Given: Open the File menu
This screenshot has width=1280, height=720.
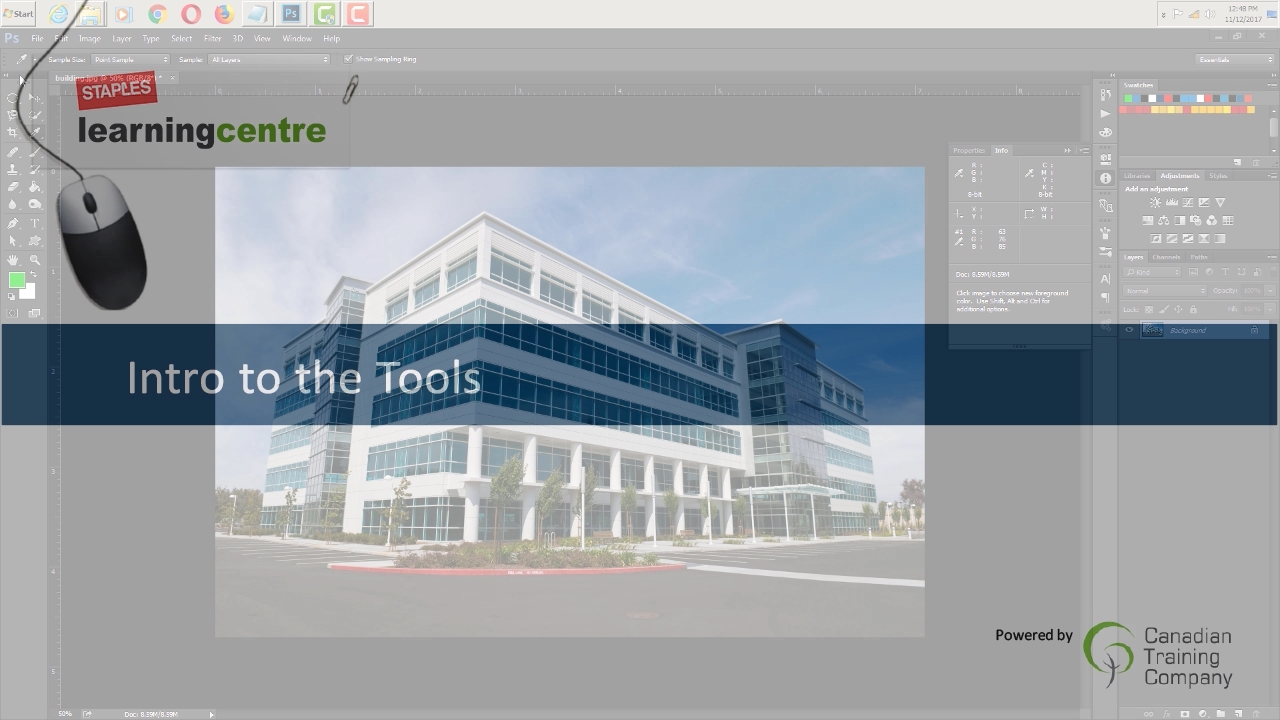Looking at the screenshot, I should point(37,38).
